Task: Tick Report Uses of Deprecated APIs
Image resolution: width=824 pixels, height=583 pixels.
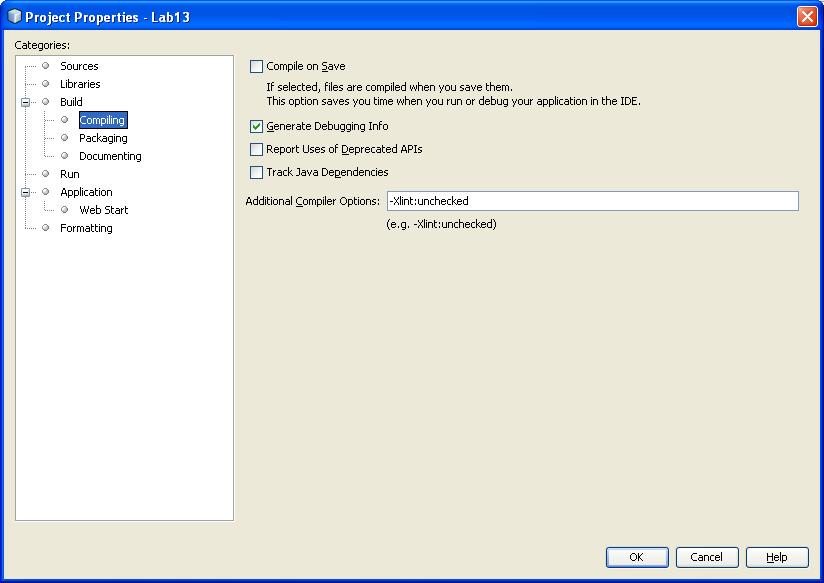Action: [x=256, y=149]
